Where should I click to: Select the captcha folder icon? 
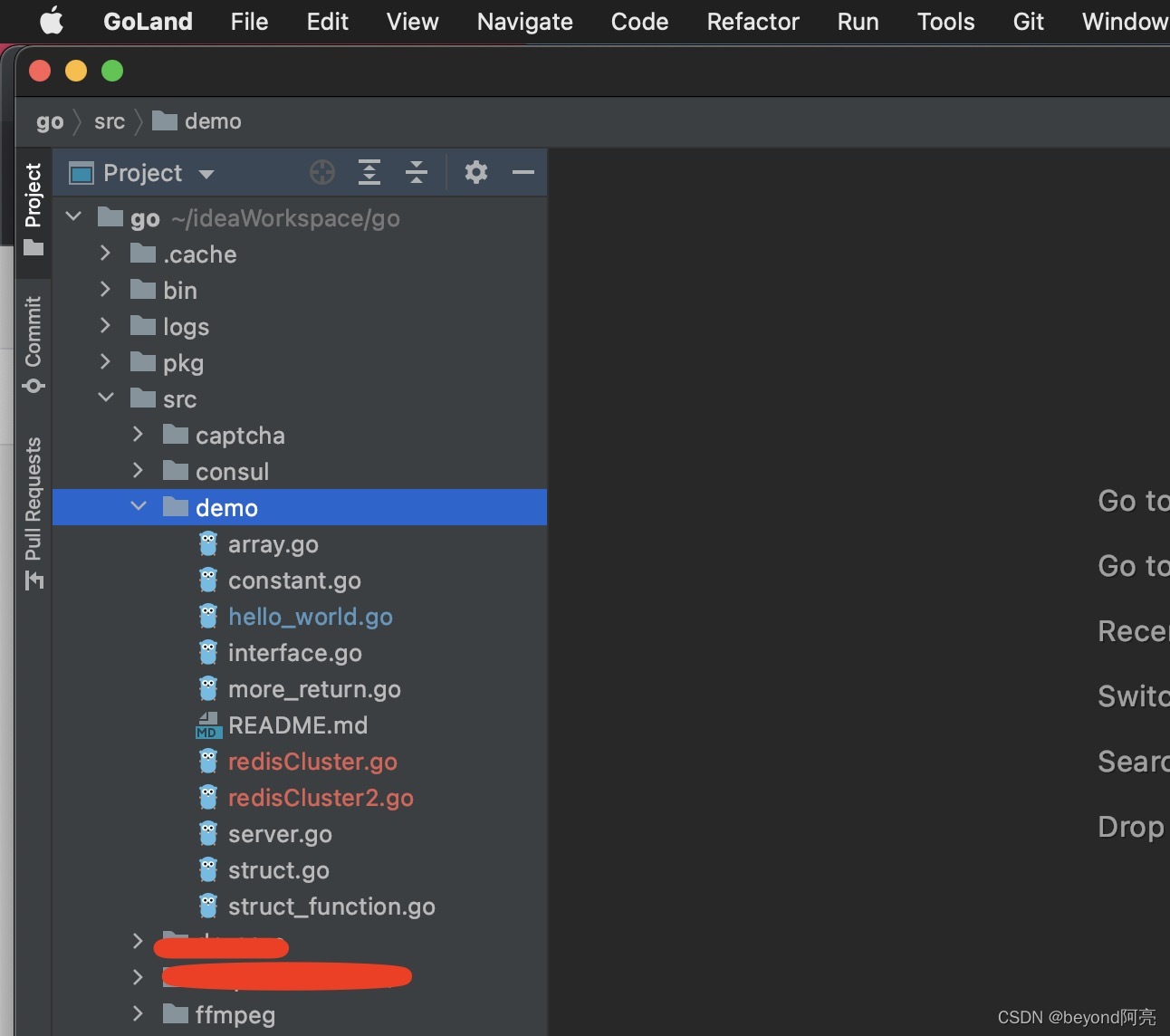pos(176,435)
